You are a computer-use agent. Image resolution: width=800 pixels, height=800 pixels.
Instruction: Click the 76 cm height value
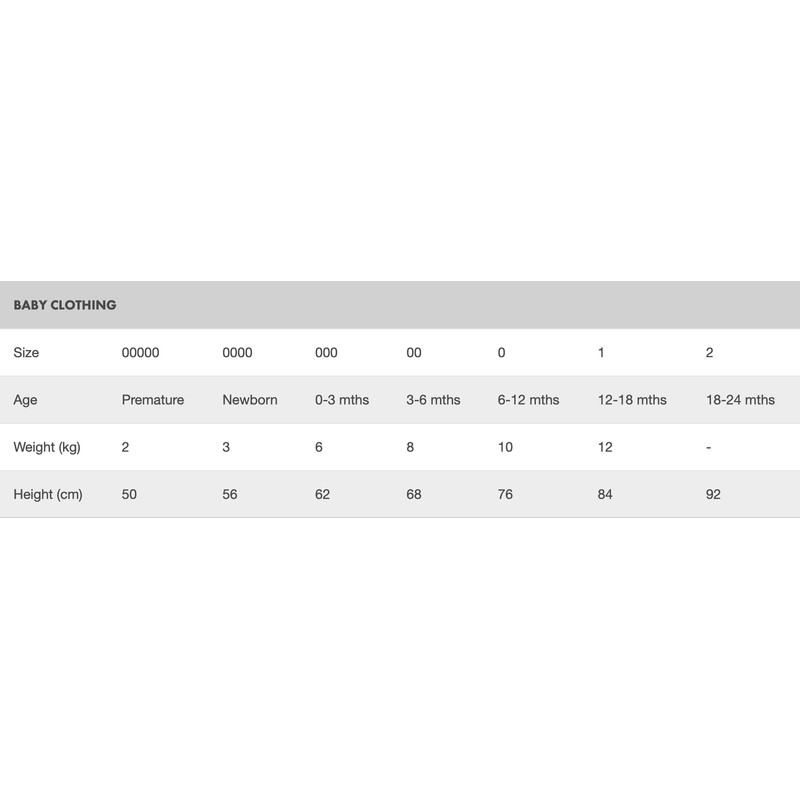[x=505, y=494]
